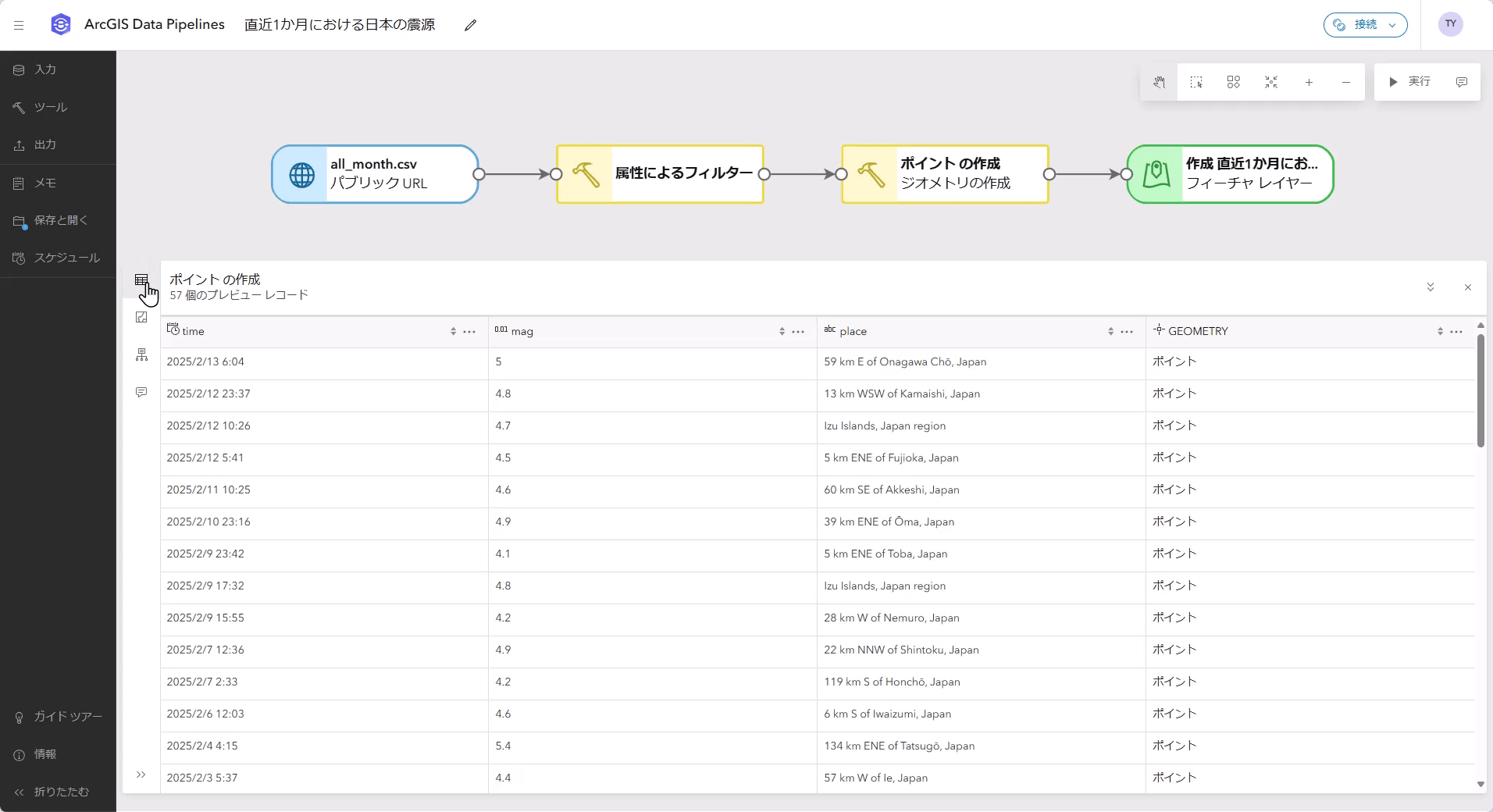Open the comment panel next to 実行
Viewport: 1493px width, 812px height.
(1461, 82)
